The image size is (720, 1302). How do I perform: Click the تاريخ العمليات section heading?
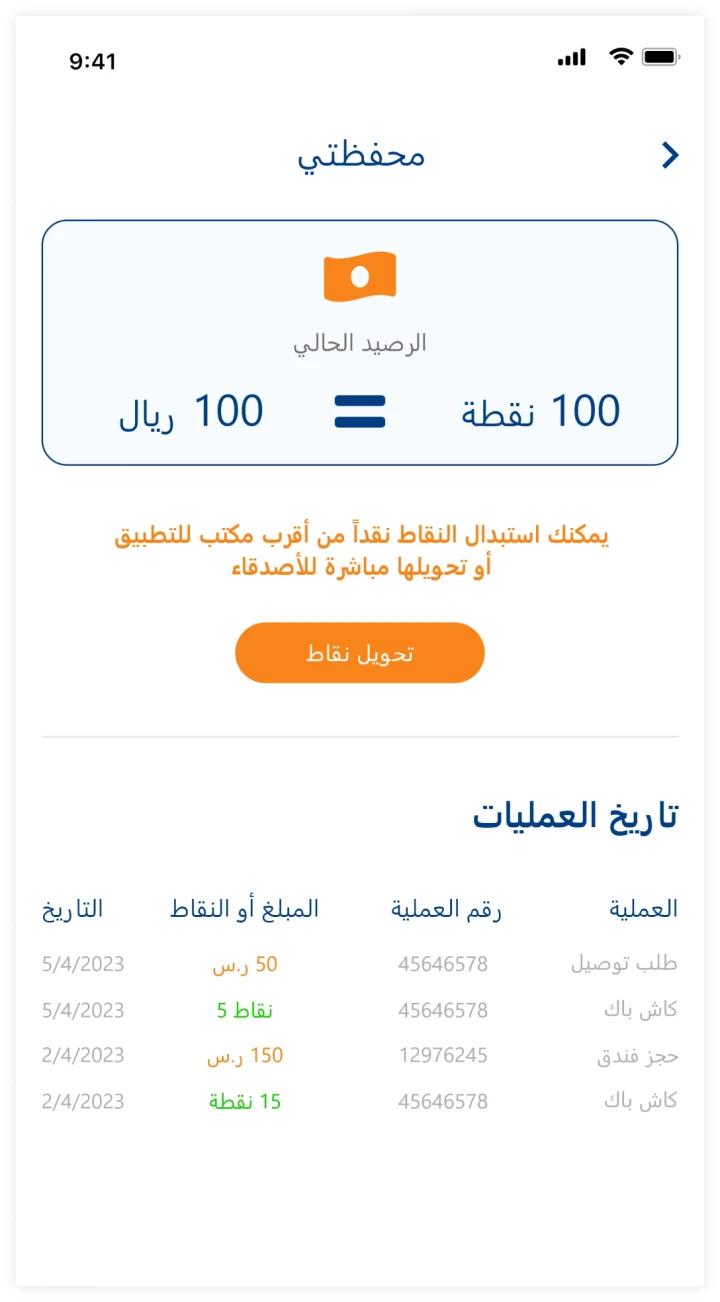click(575, 816)
